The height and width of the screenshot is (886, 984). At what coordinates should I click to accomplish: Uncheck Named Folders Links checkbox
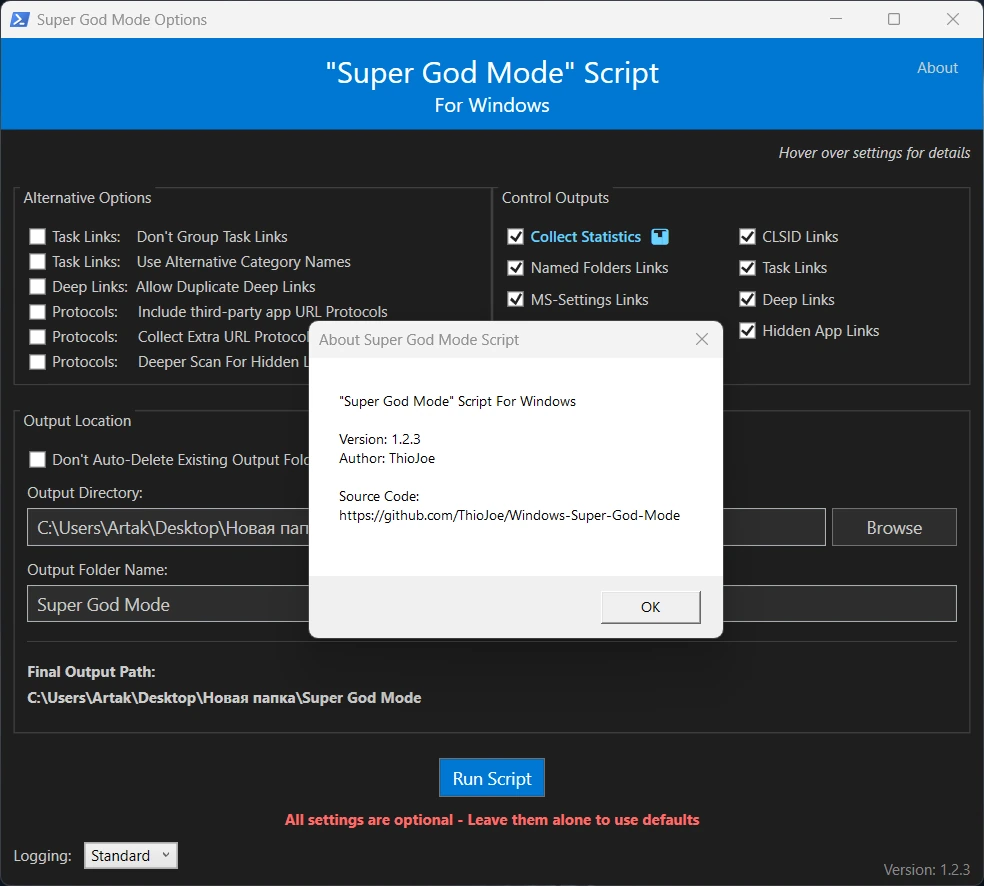point(515,268)
